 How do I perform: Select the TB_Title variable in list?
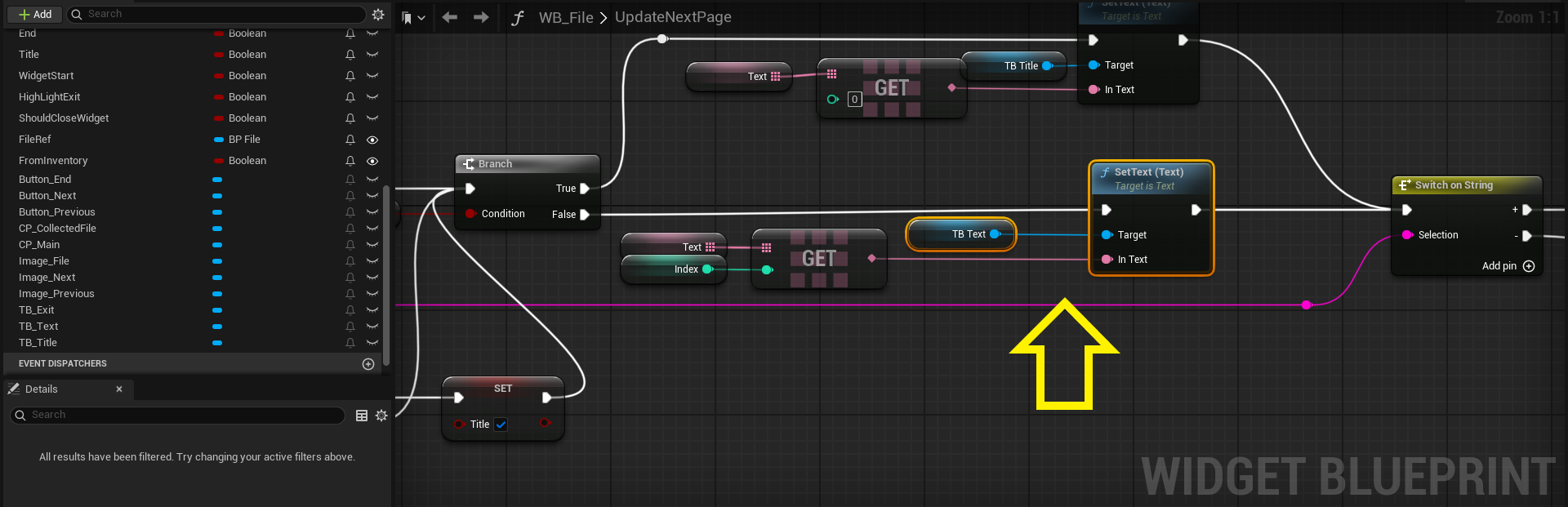[x=38, y=343]
